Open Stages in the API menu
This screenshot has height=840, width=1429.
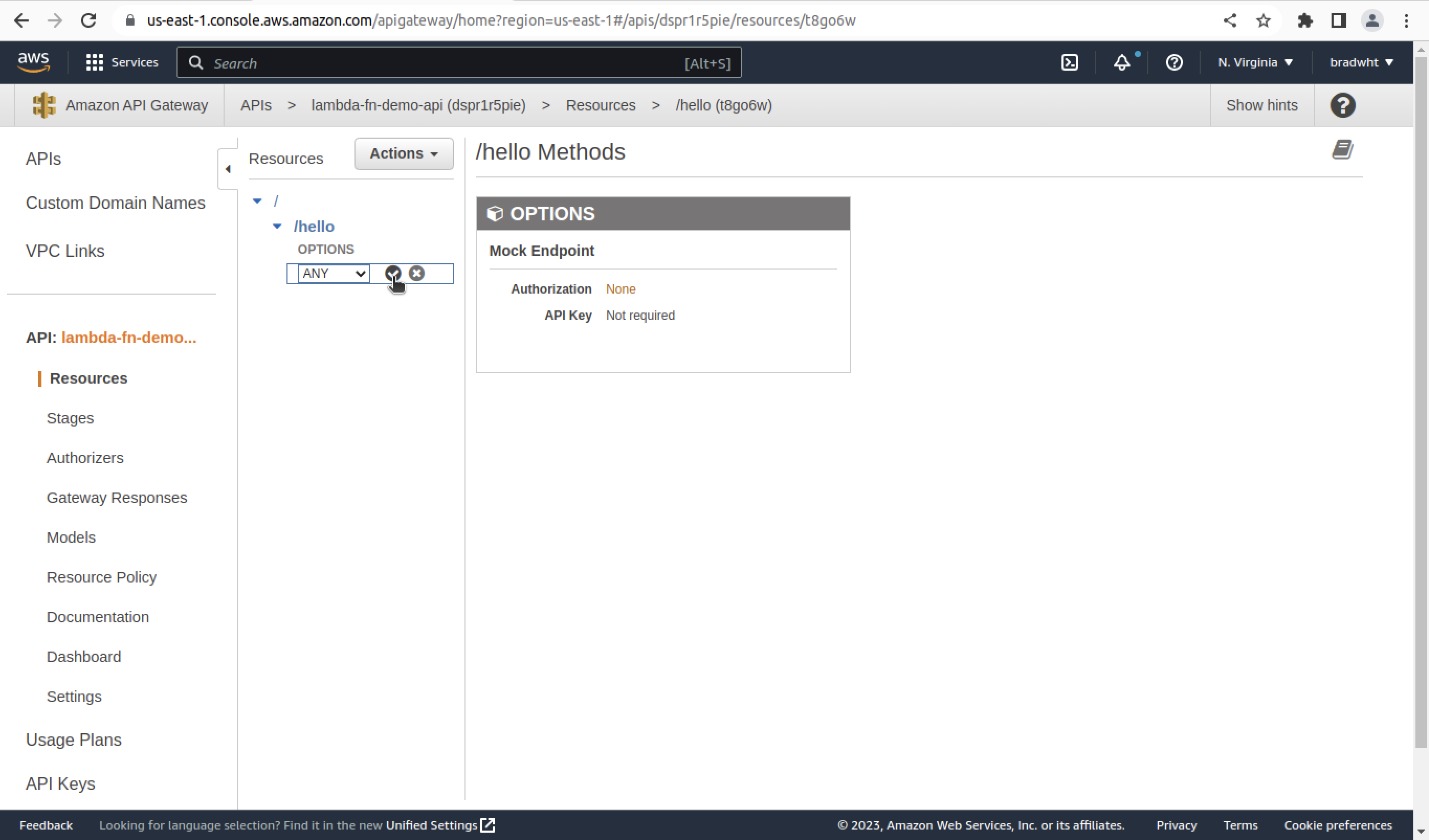click(70, 418)
